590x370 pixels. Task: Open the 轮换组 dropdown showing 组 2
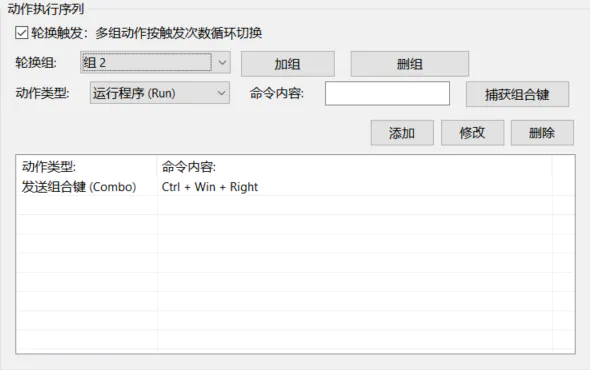pos(155,62)
